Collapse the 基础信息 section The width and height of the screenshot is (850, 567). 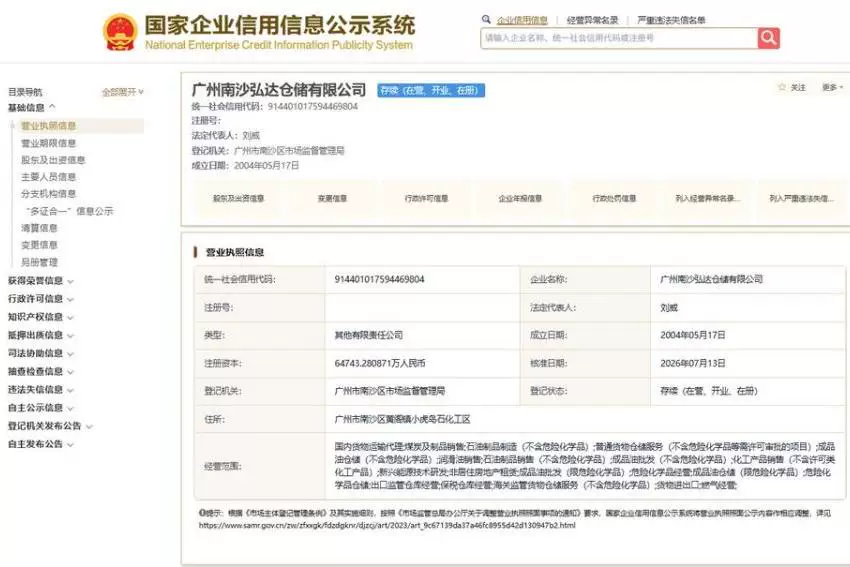pos(31,107)
